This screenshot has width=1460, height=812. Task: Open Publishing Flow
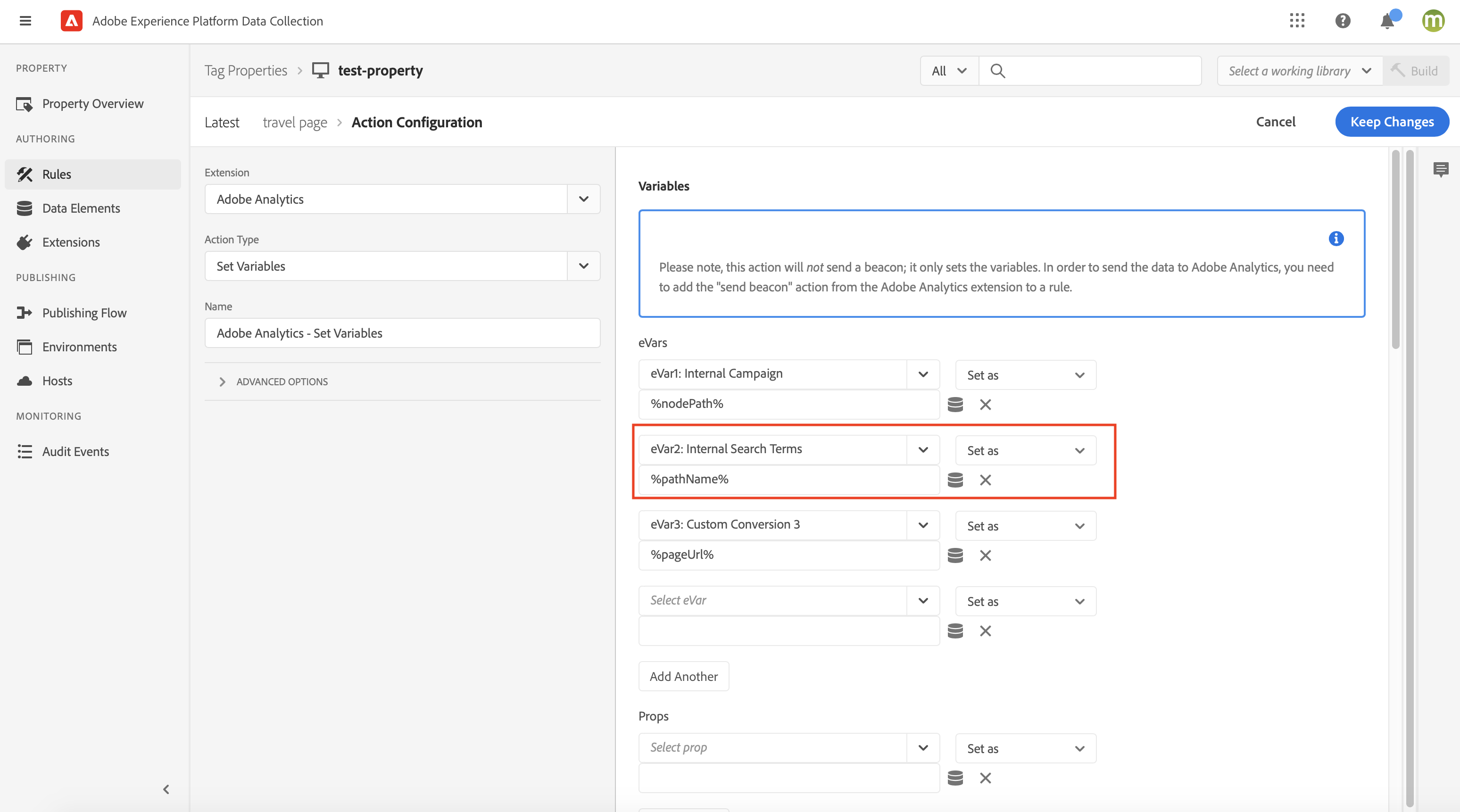point(93,313)
